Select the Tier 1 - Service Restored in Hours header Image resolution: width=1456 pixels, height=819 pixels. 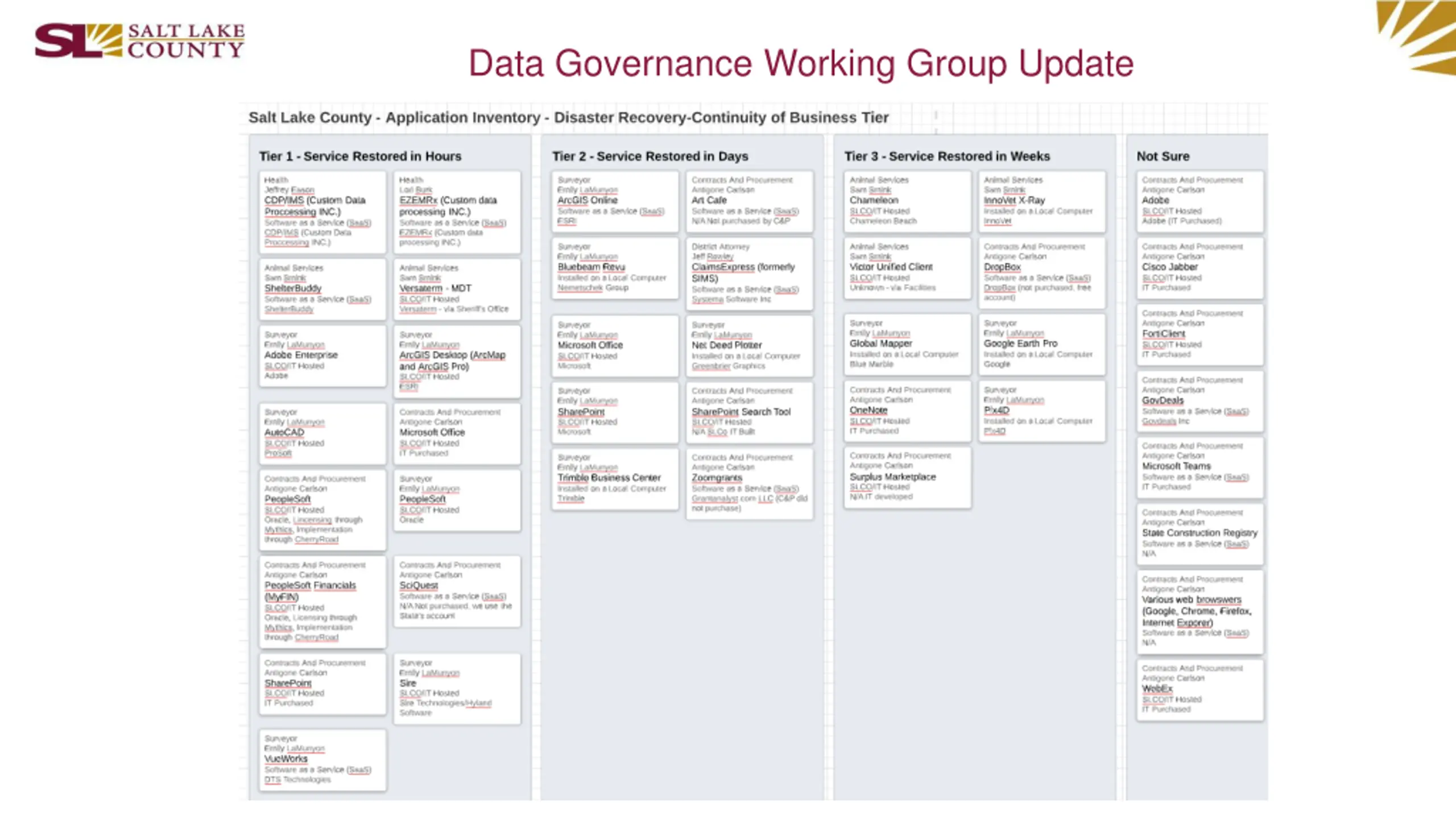point(360,156)
